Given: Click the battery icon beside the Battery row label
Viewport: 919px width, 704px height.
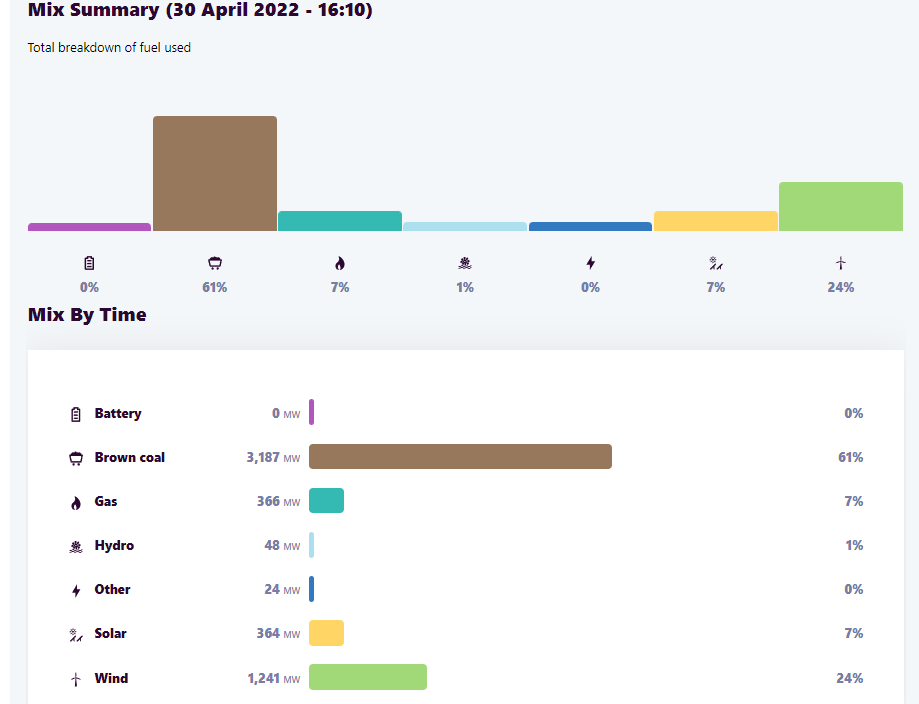Looking at the screenshot, I should 76,414.
